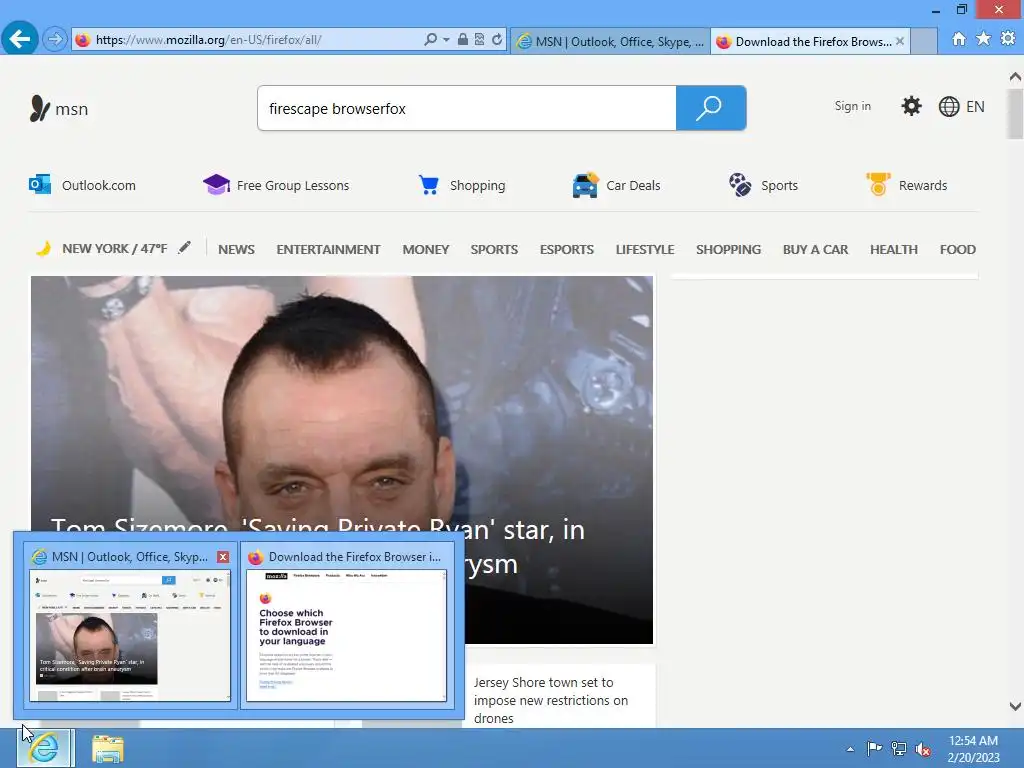Click the Internet Explorer taskbar icon
The image size is (1024, 768).
click(44, 748)
